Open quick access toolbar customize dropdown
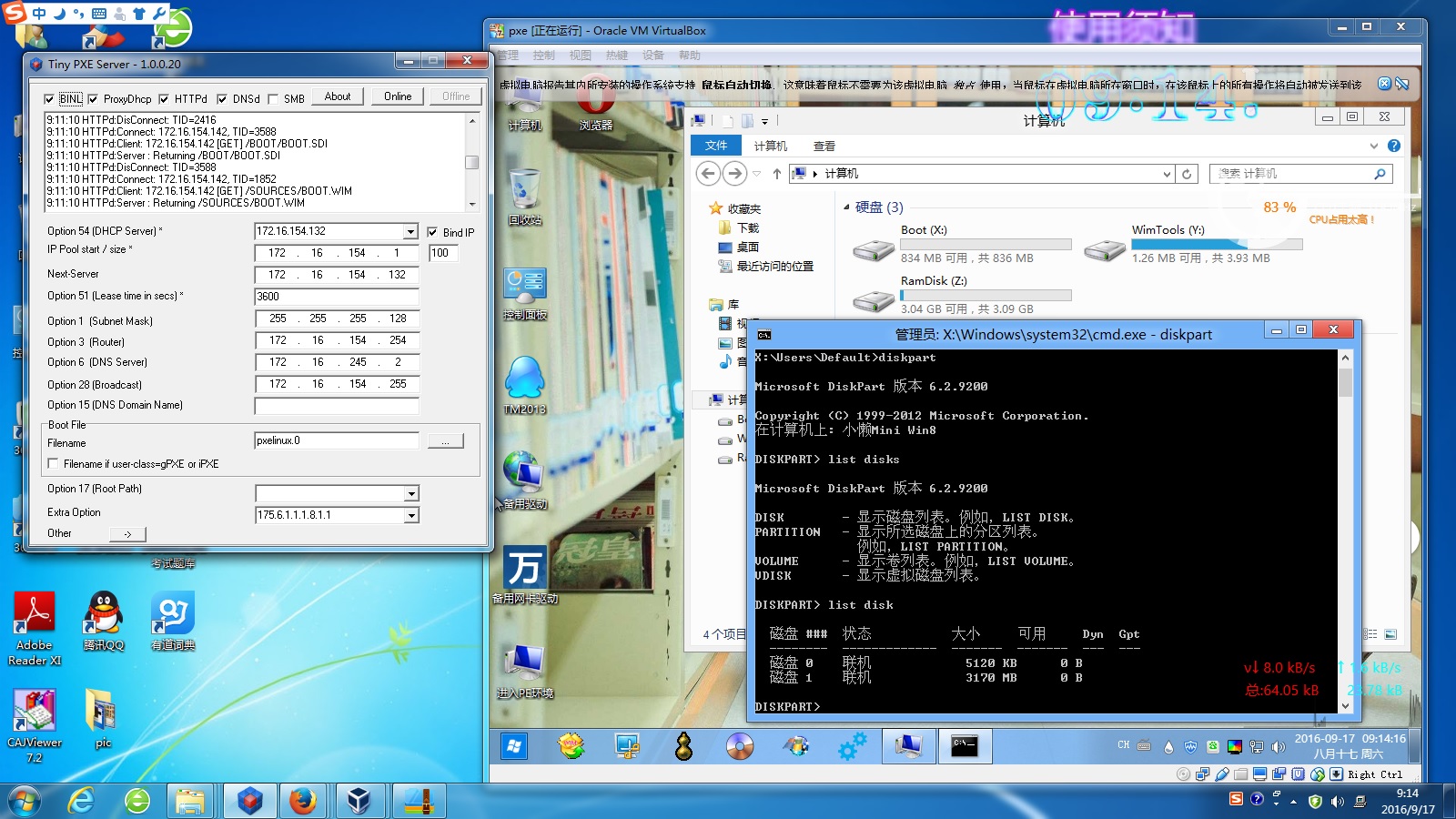The width and height of the screenshot is (1456, 819). click(x=764, y=121)
